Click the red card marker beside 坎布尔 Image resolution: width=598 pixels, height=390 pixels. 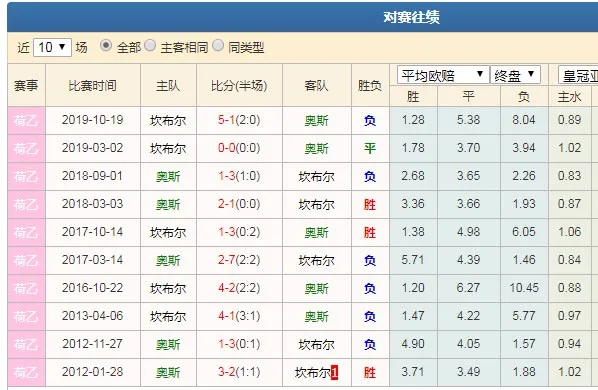pyautogui.click(x=334, y=372)
